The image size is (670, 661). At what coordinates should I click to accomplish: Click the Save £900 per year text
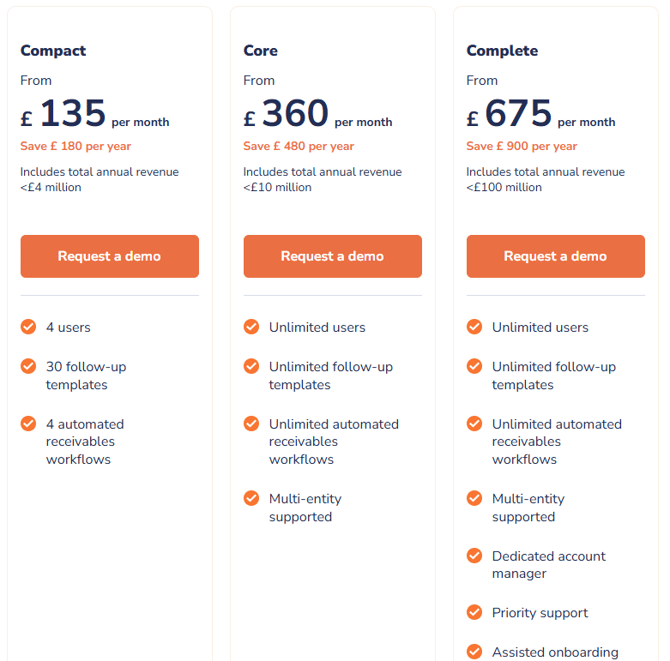(x=521, y=146)
